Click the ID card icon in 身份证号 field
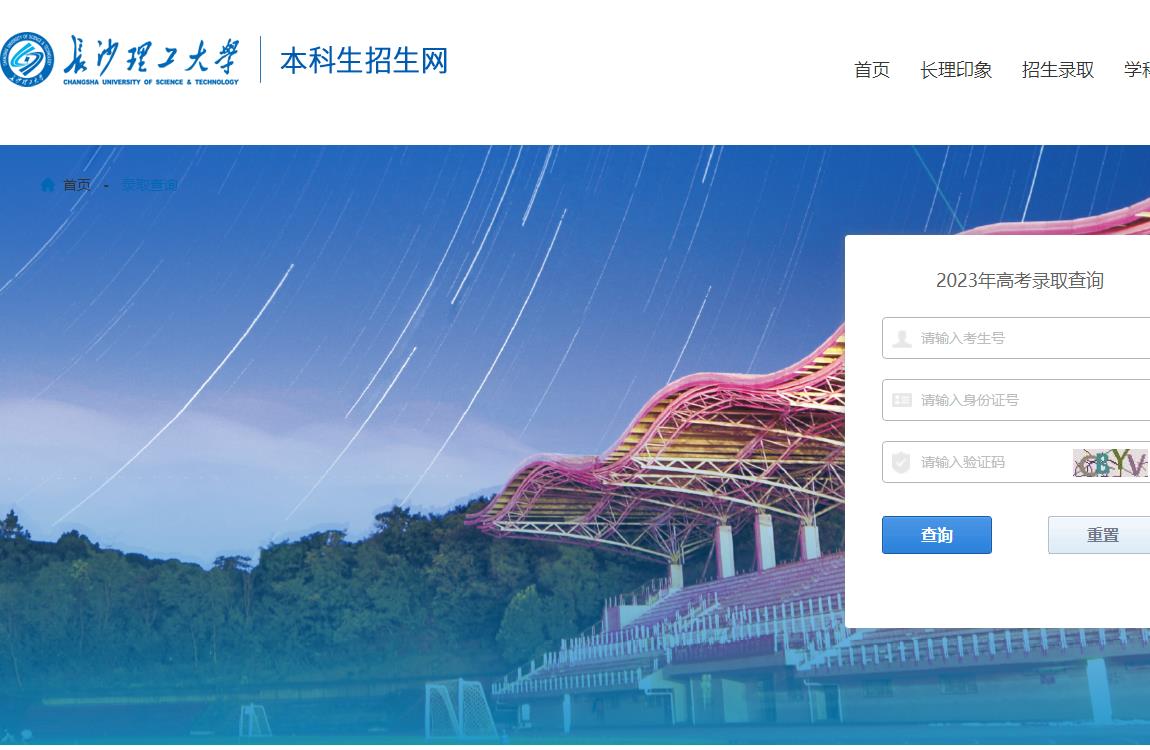Image resolution: width=1150 pixels, height=750 pixels. coord(901,400)
